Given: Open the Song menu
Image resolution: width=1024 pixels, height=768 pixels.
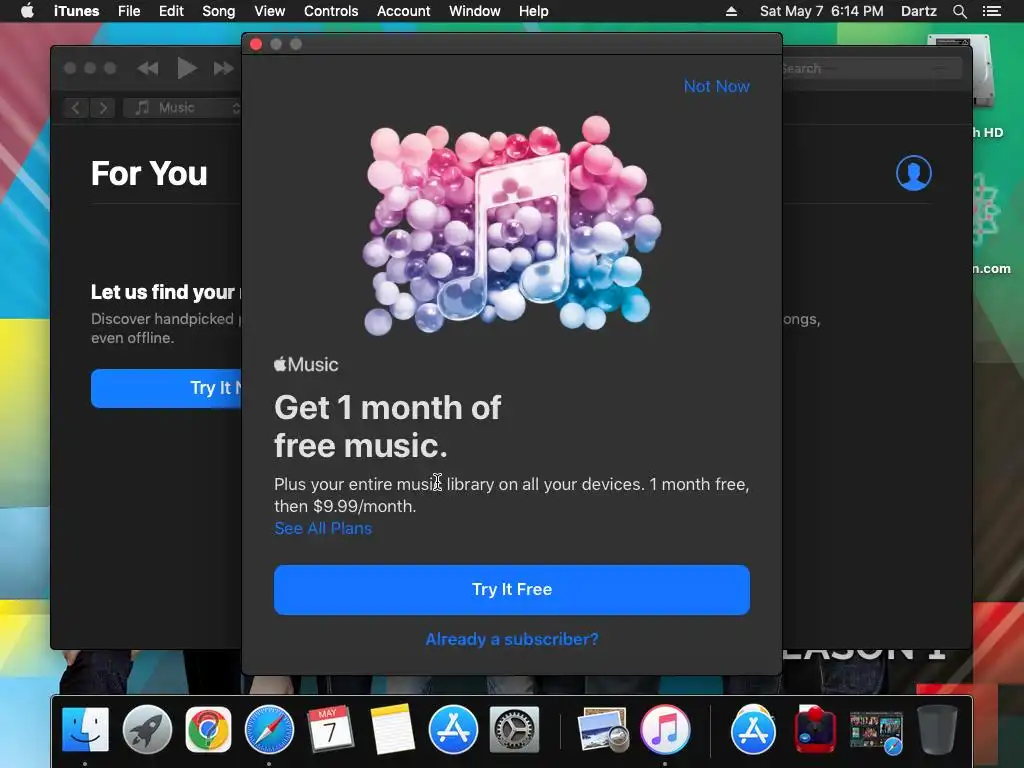Looking at the screenshot, I should 218,11.
